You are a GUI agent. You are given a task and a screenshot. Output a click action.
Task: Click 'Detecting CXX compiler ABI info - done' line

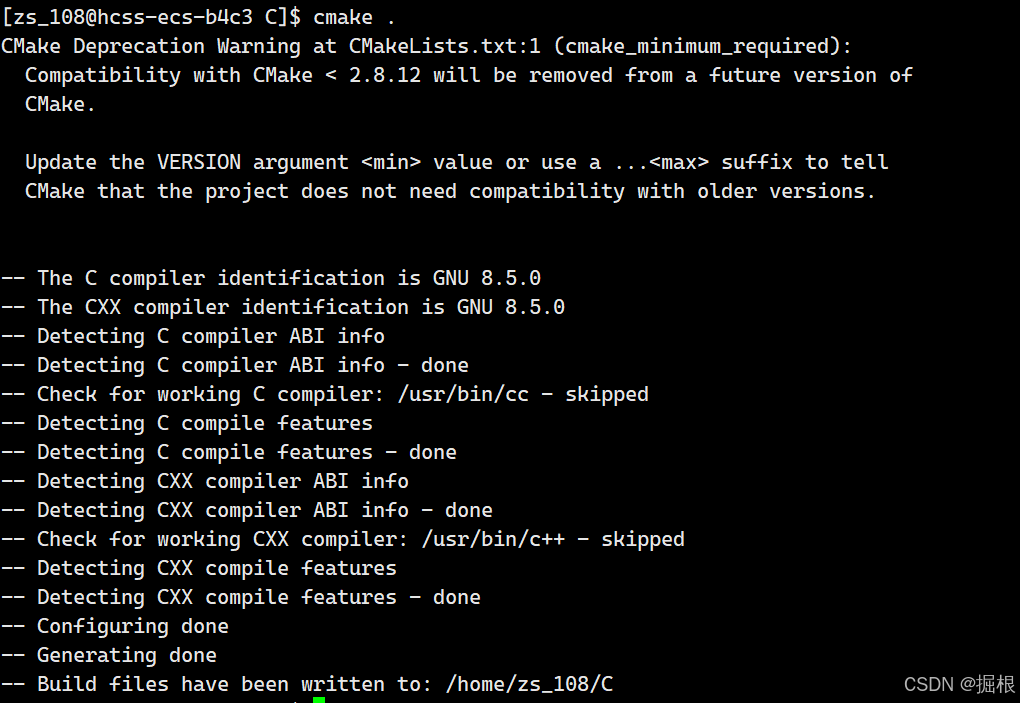click(247, 510)
